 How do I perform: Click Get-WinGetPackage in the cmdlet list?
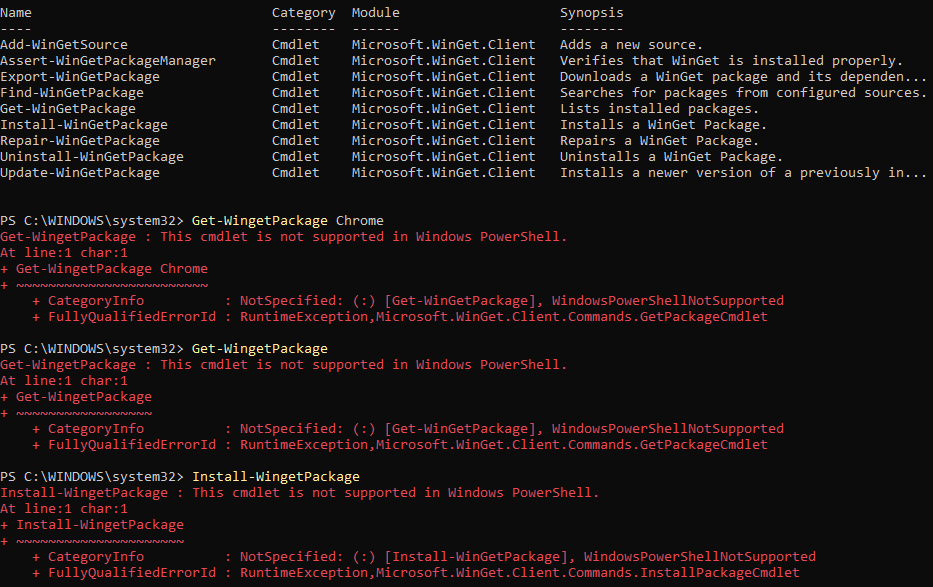(x=68, y=109)
